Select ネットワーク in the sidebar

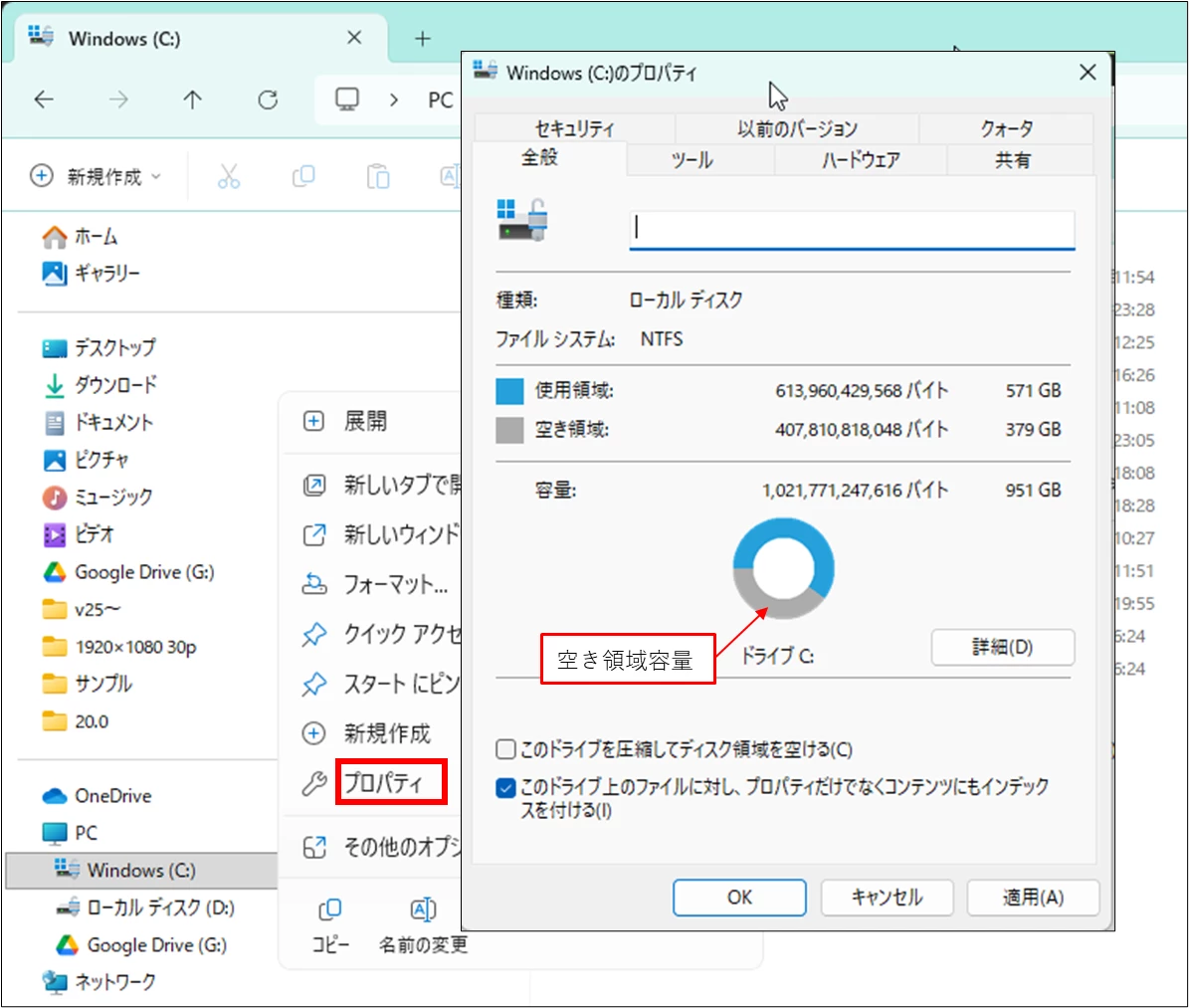[99, 981]
